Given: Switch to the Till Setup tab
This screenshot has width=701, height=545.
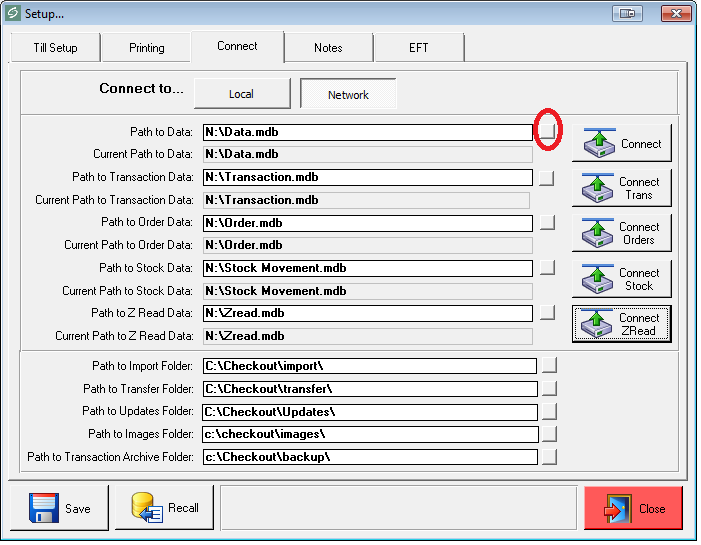Looking at the screenshot, I should [x=54, y=48].
